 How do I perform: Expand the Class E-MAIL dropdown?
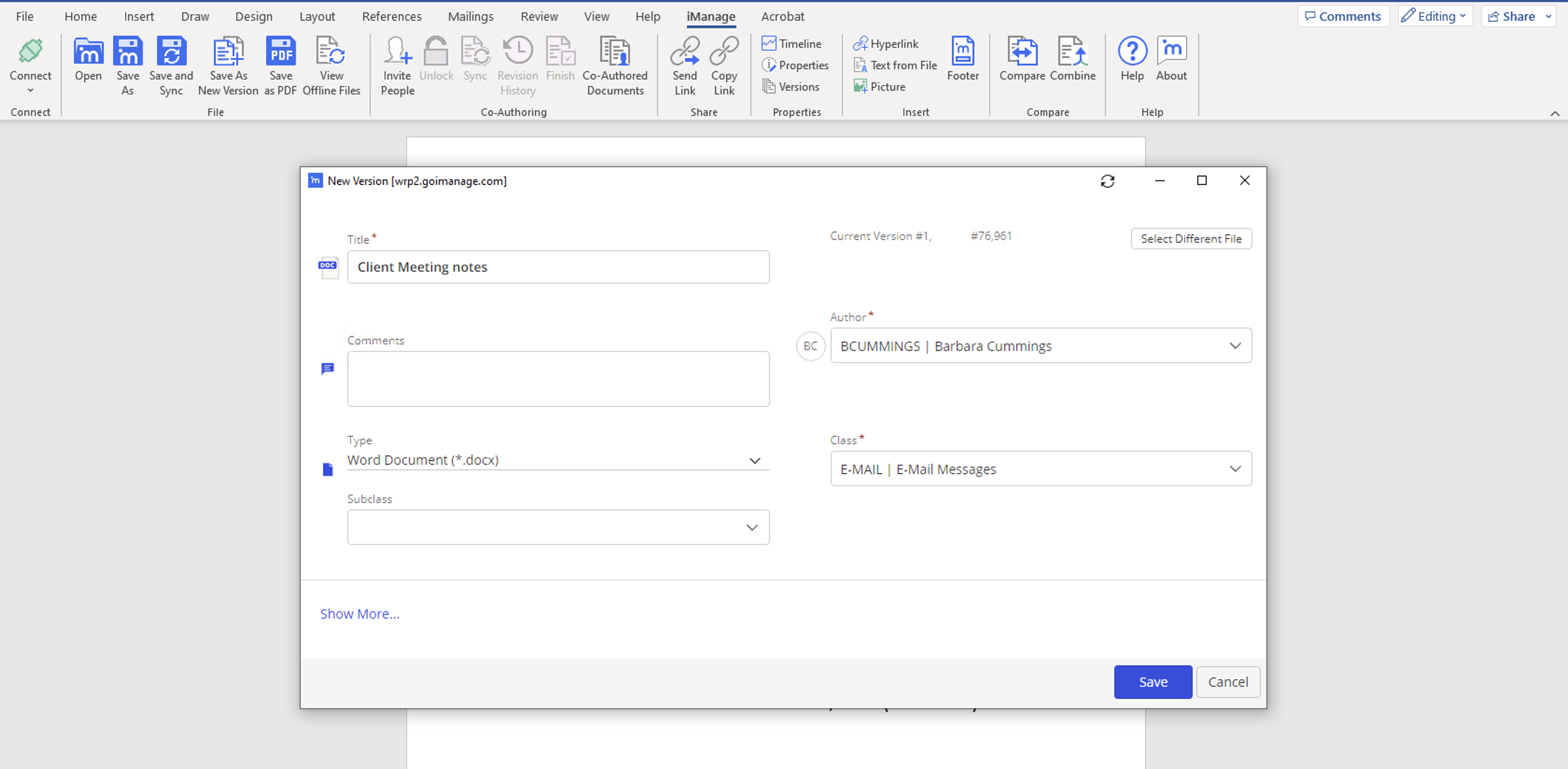pos(1234,469)
